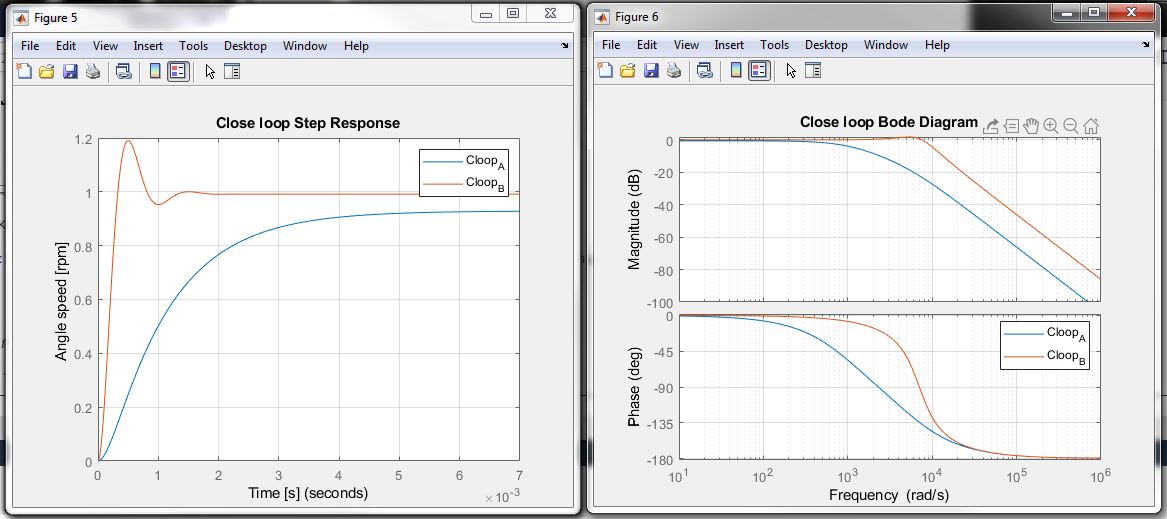
Task: Click Cloop B legend entry in Bode phase plot
Action: pyautogui.click(x=1045, y=356)
